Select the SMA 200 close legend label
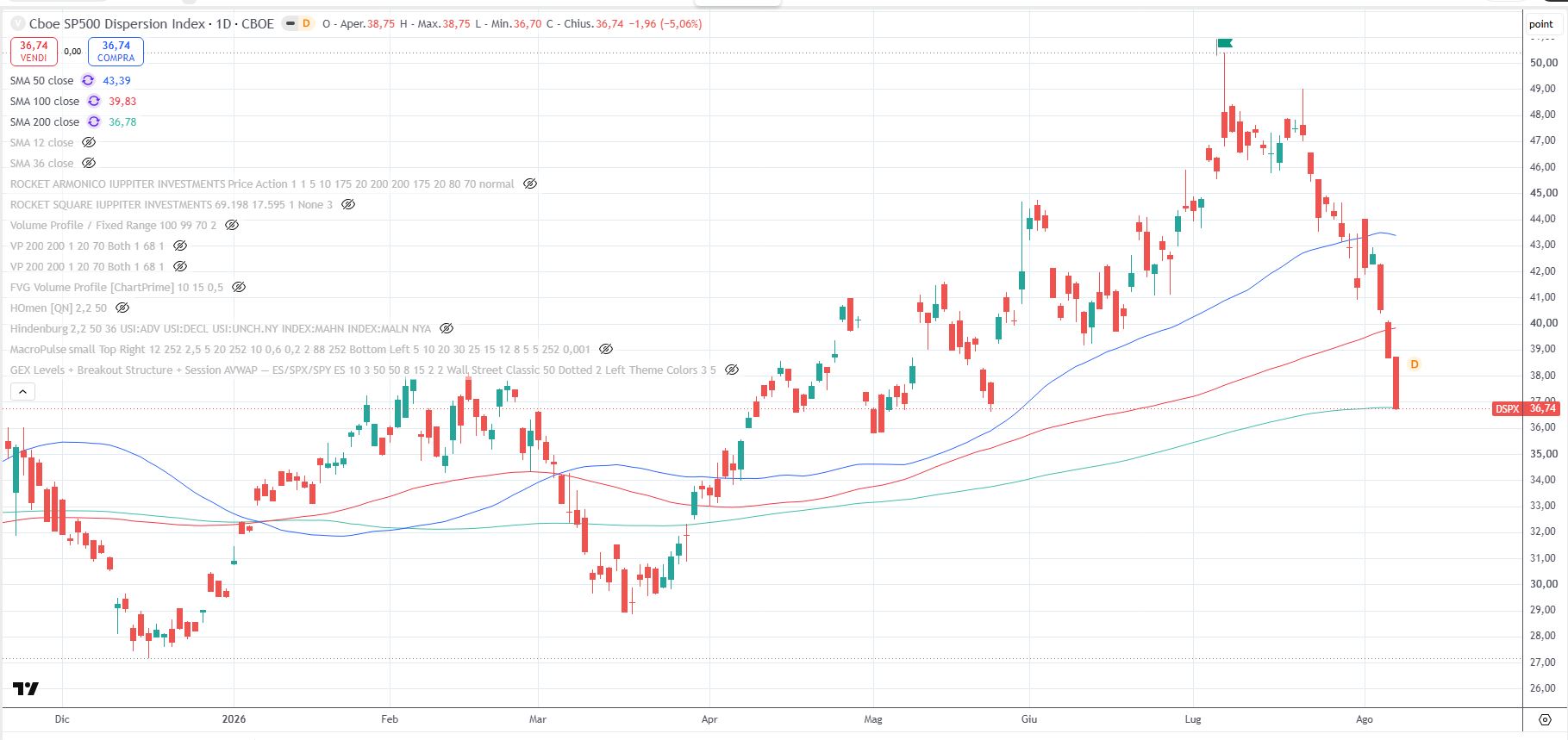 click(x=45, y=121)
